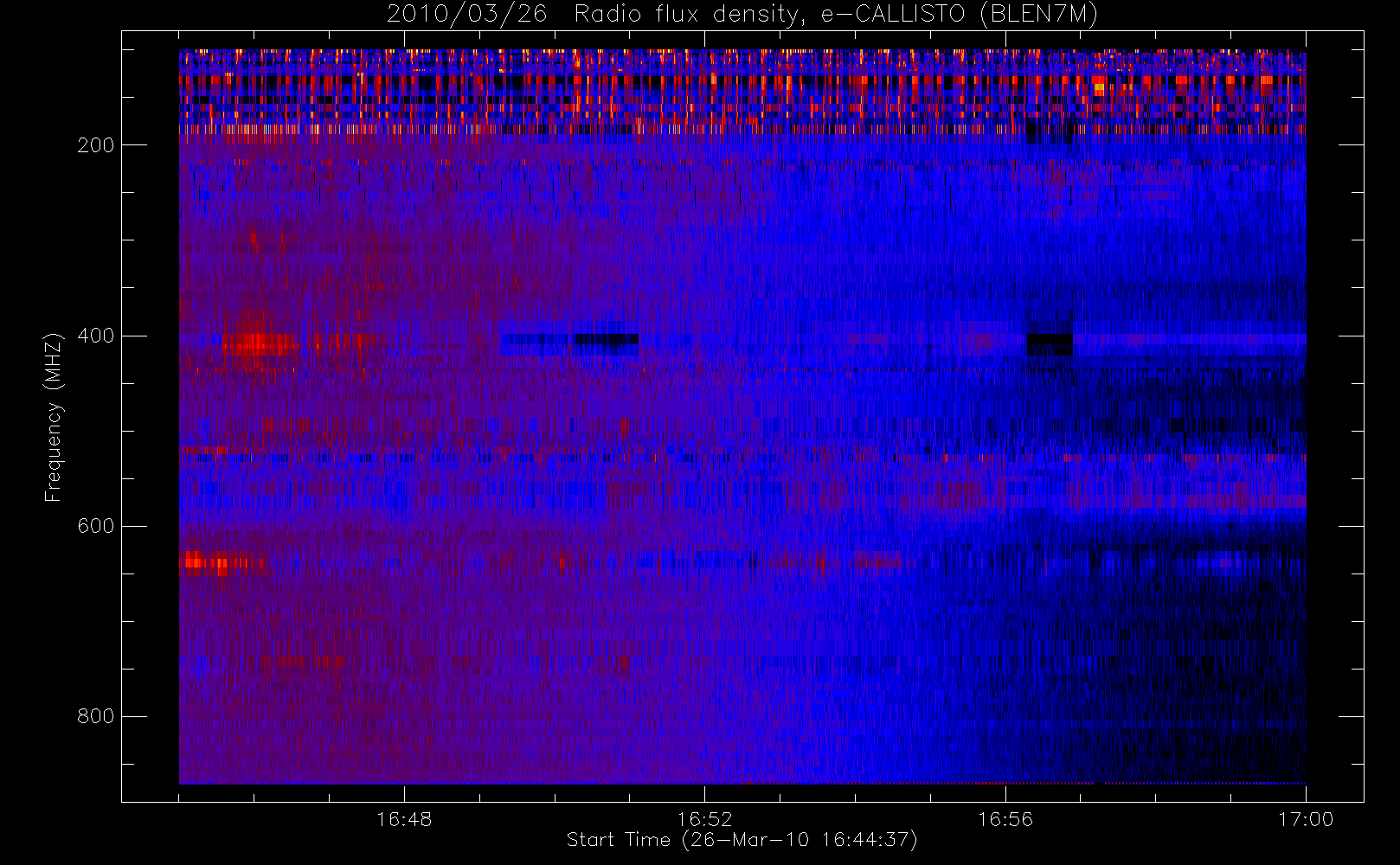Image resolution: width=1400 pixels, height=865 pixels.
Task: Click the '200' frequency tick label
Action: tap(96, 145)
